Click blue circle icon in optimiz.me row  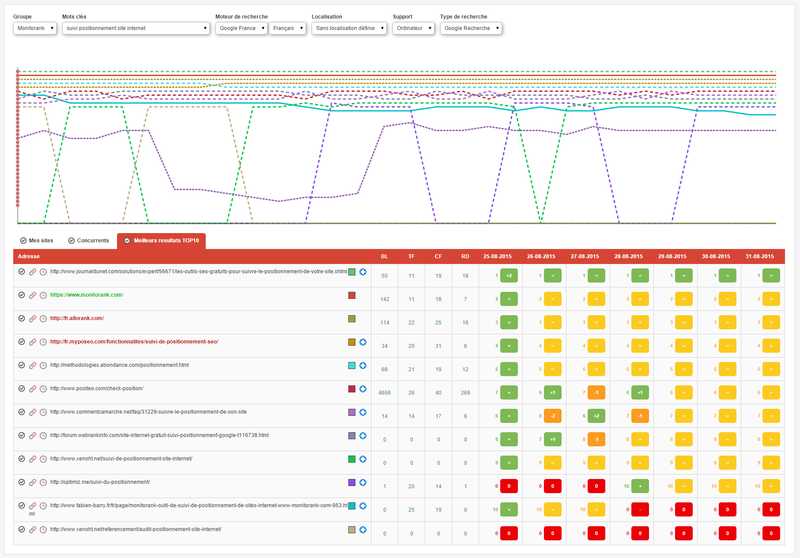coord(363,483)
